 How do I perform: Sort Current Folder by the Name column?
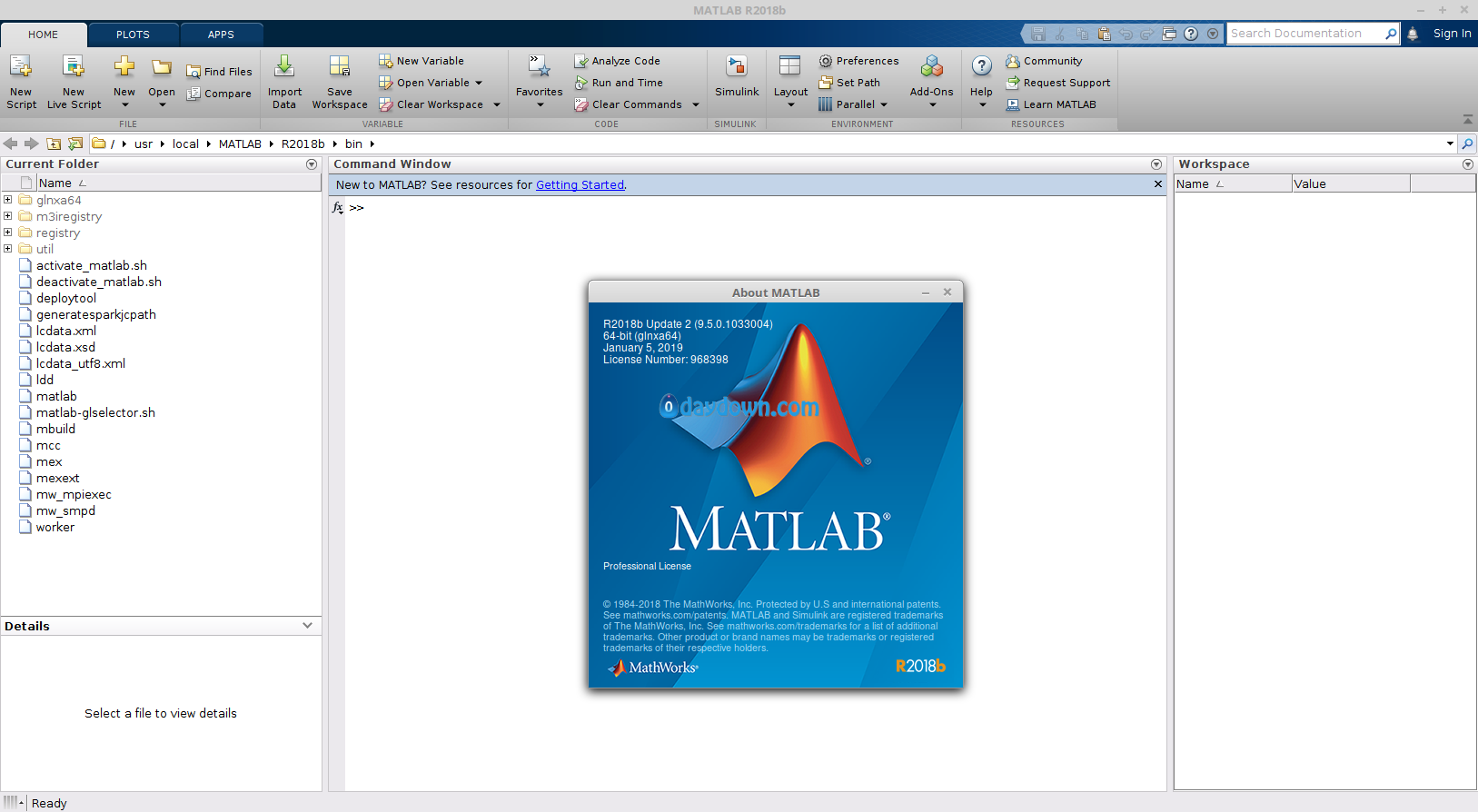click(178, 183)
